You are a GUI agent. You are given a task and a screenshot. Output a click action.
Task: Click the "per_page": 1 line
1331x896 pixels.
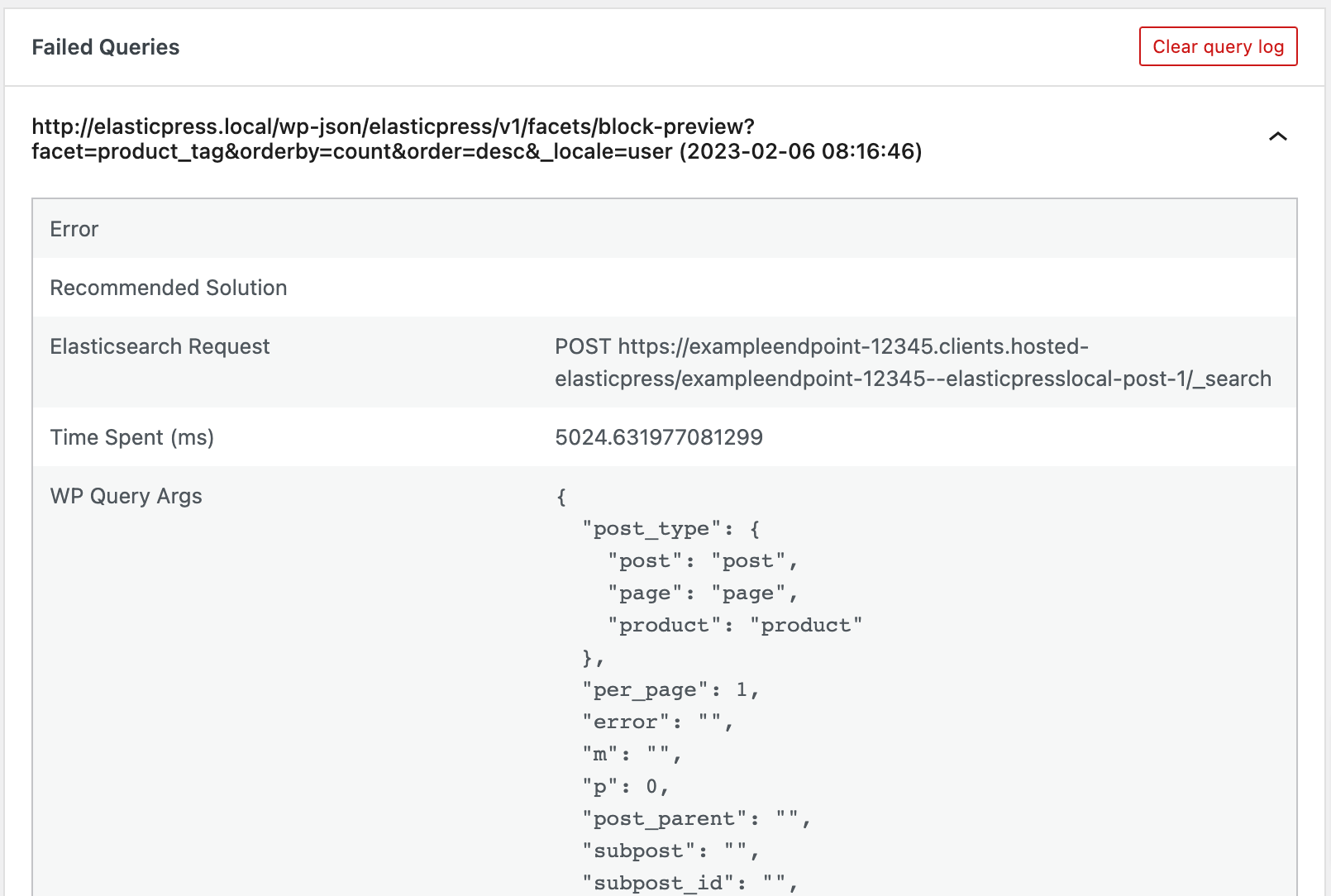[670, 689]
